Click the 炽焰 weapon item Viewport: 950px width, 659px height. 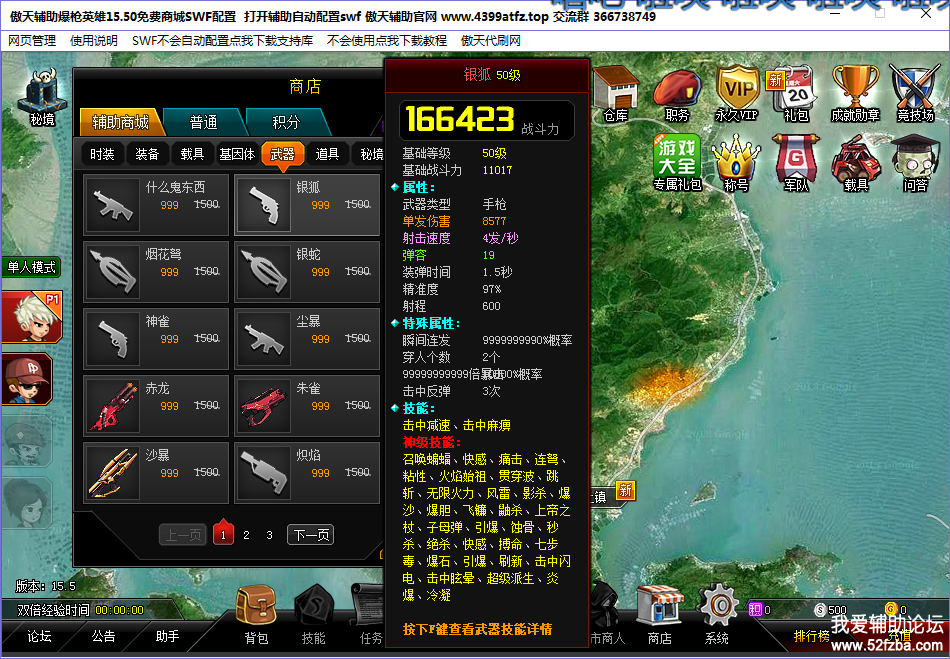coord(307,472)
